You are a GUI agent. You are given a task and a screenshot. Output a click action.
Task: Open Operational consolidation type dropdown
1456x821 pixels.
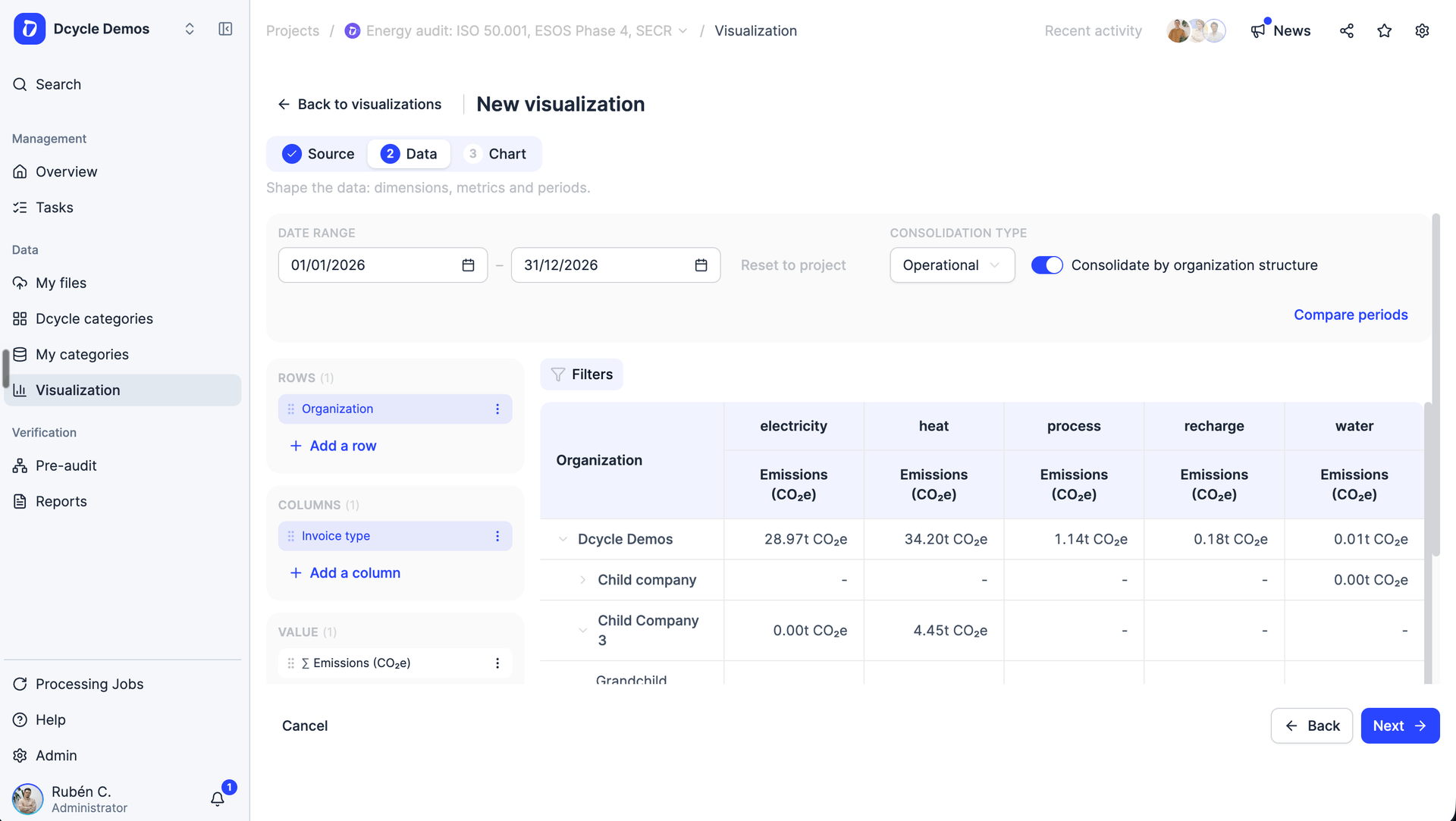tap(952, 265)
